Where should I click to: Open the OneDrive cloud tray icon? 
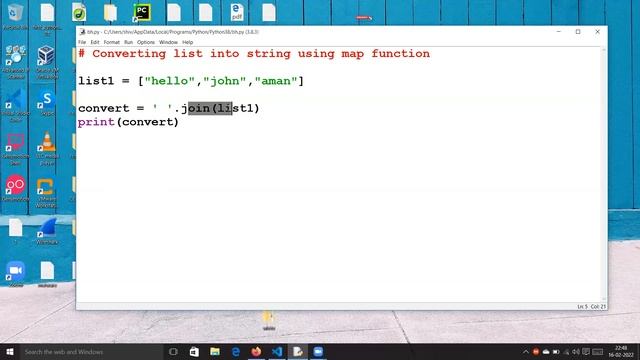point(546,352)
